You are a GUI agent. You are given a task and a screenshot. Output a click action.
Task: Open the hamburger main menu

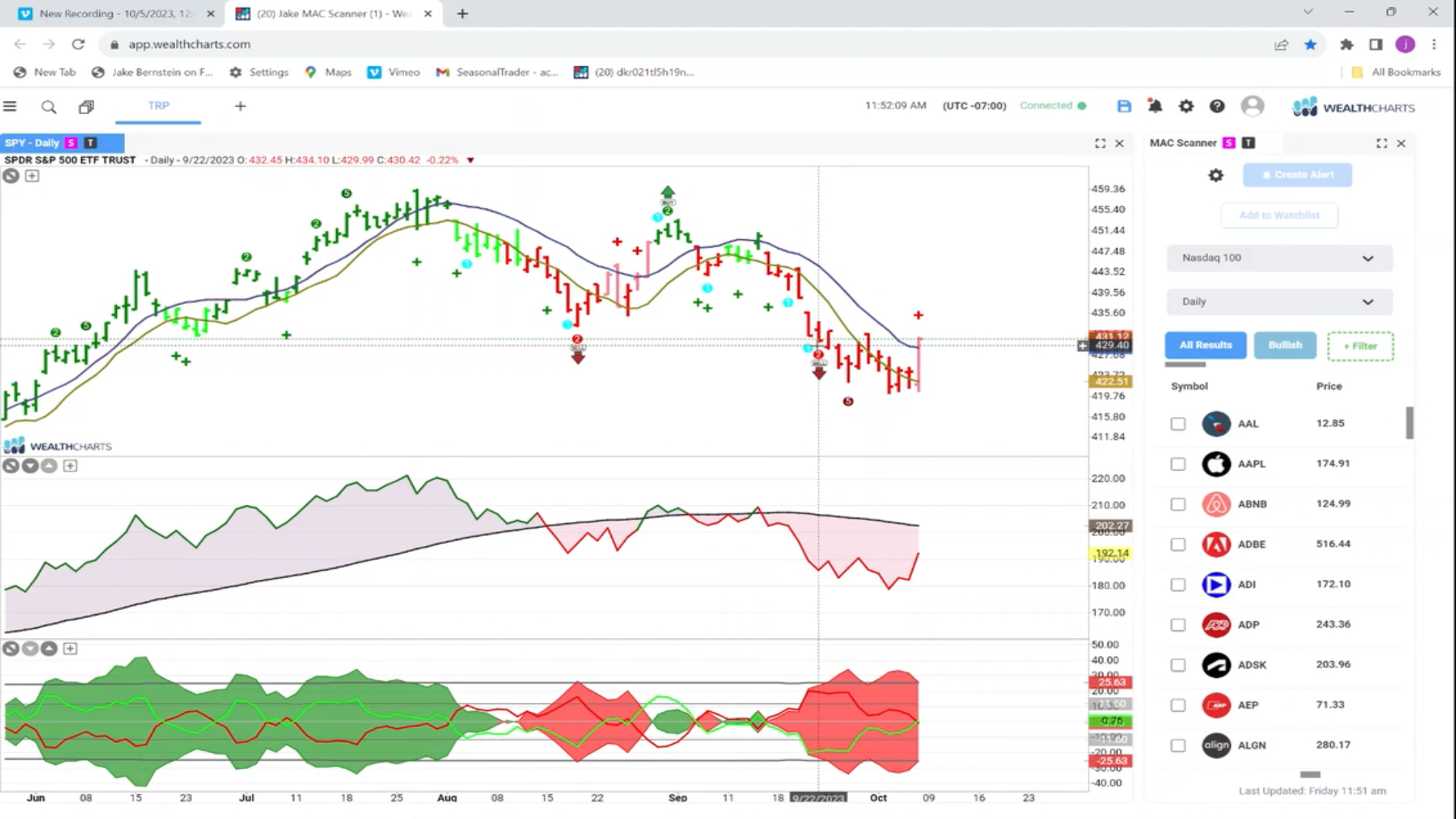coord(10,107)
